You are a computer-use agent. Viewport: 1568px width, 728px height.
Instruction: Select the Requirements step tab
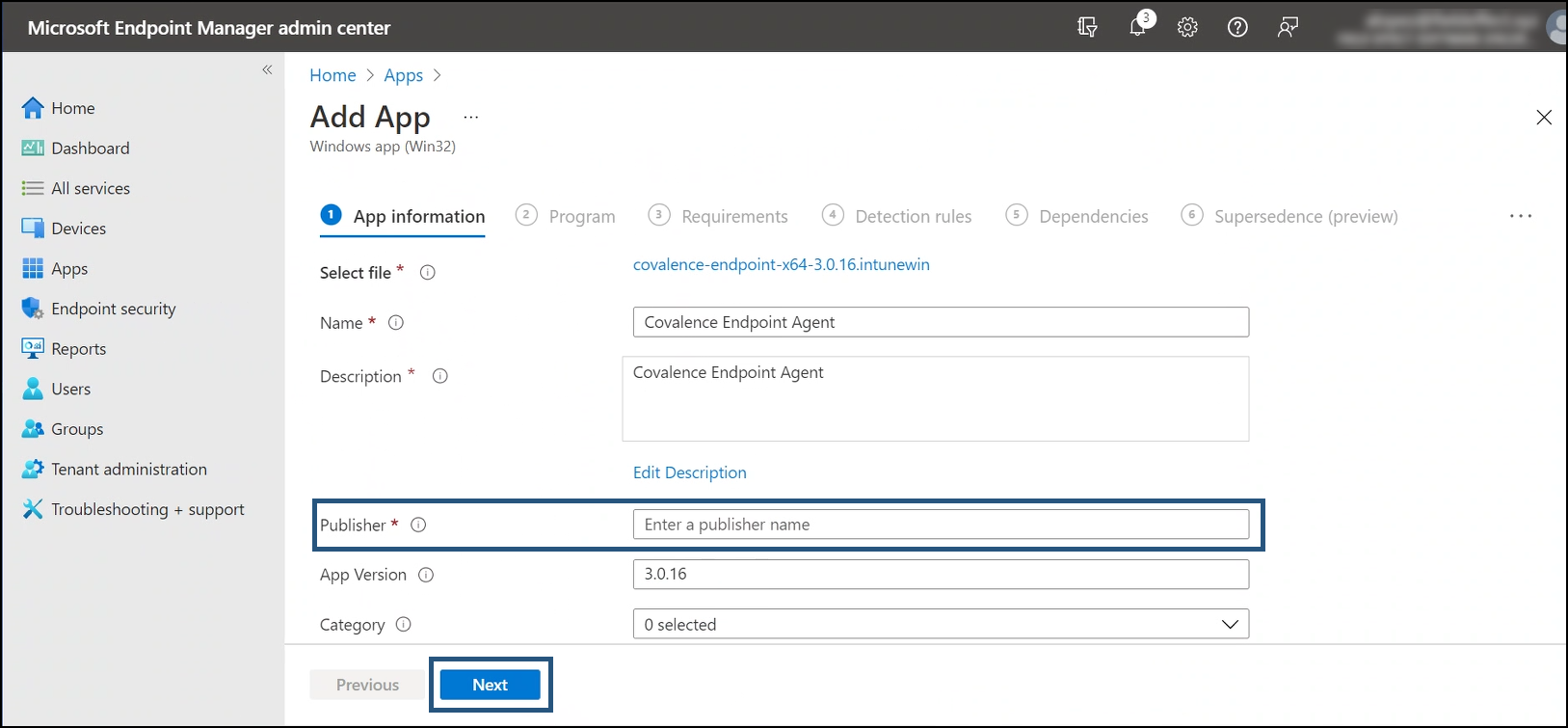[x=718, y=216]
